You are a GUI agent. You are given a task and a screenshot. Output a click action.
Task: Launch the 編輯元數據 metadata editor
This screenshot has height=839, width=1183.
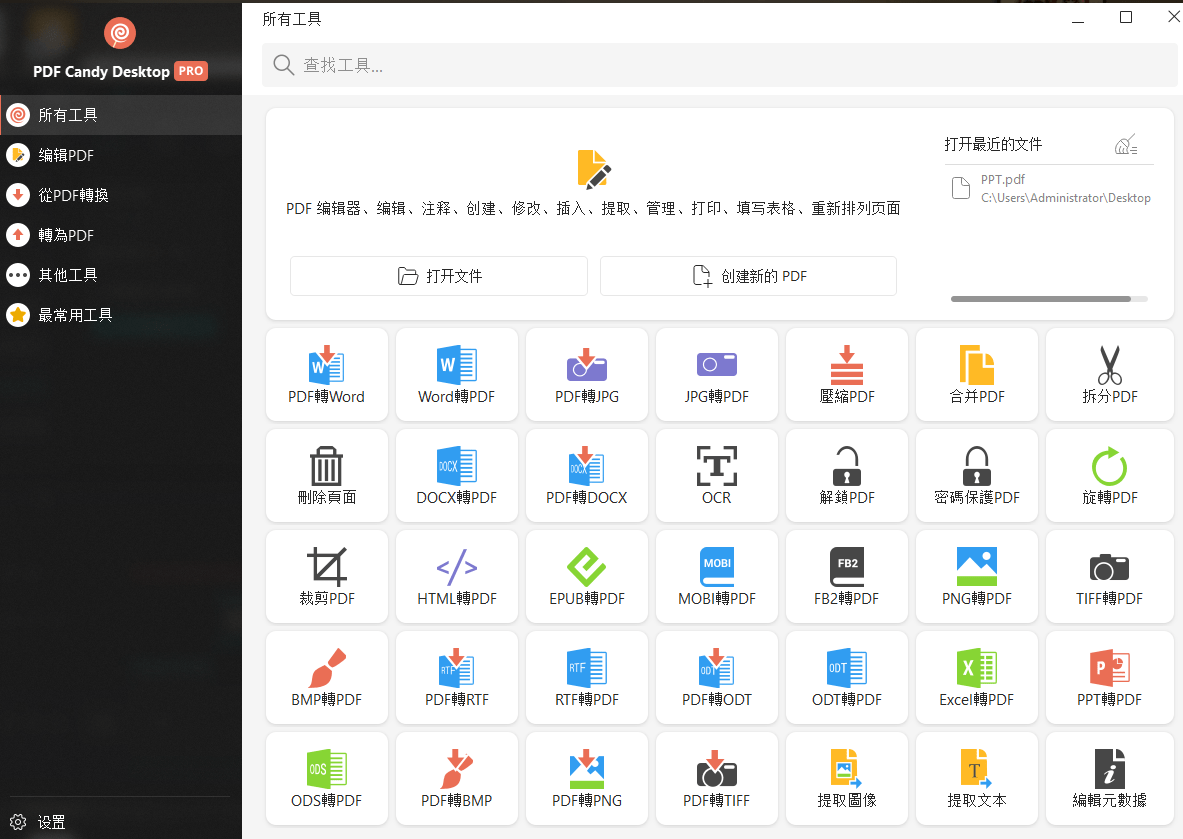(x=1109, y=778)
